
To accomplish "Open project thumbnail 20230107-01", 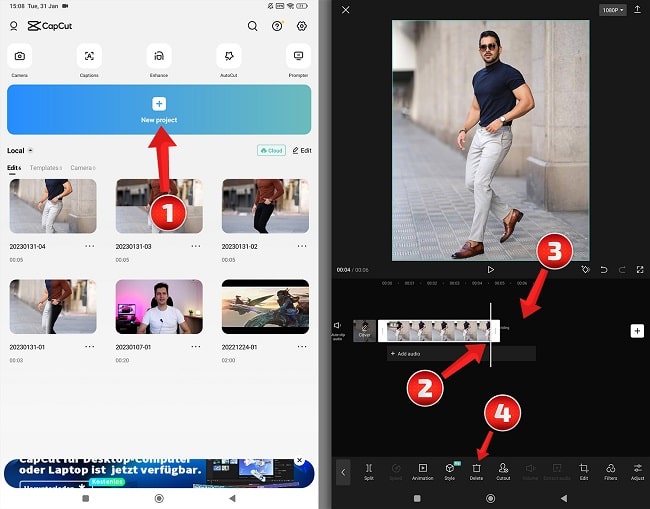I will click(x=159, y=307).
